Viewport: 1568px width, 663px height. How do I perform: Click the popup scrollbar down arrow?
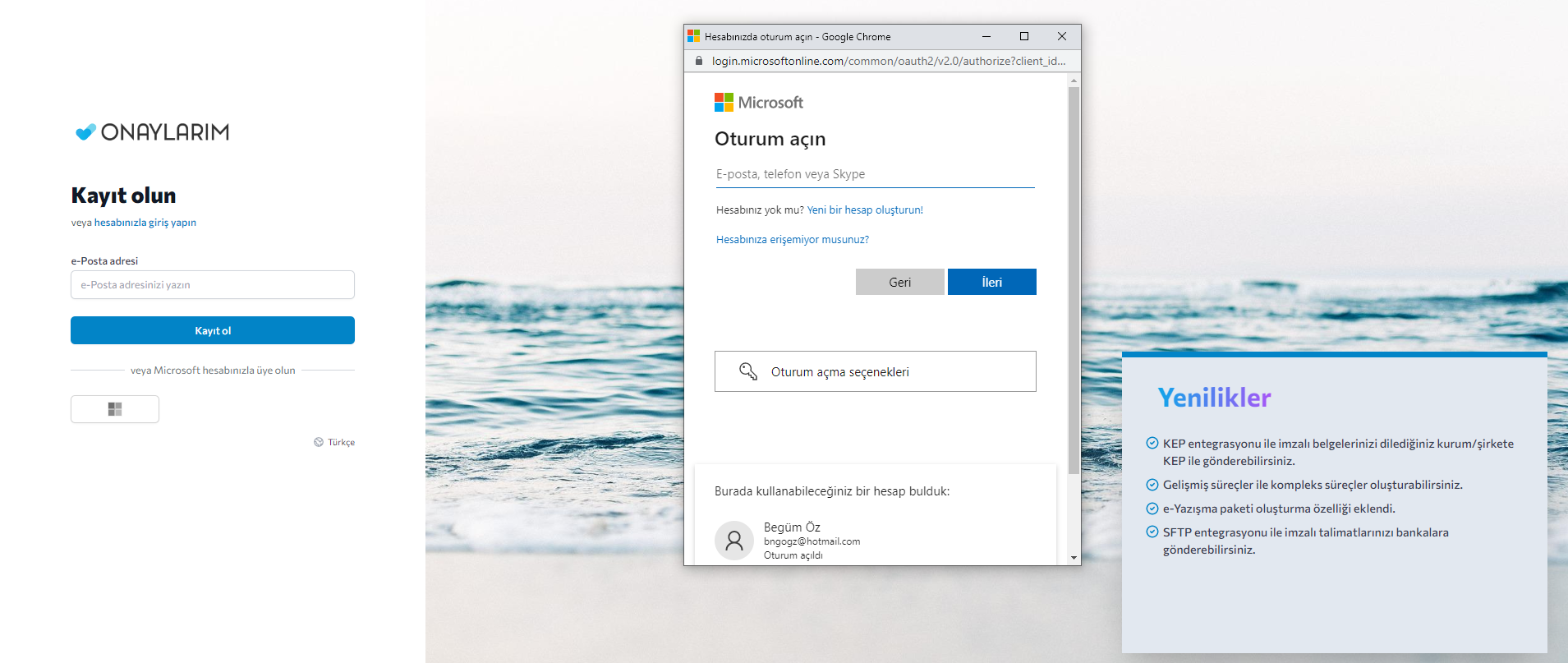[1074, 558]
